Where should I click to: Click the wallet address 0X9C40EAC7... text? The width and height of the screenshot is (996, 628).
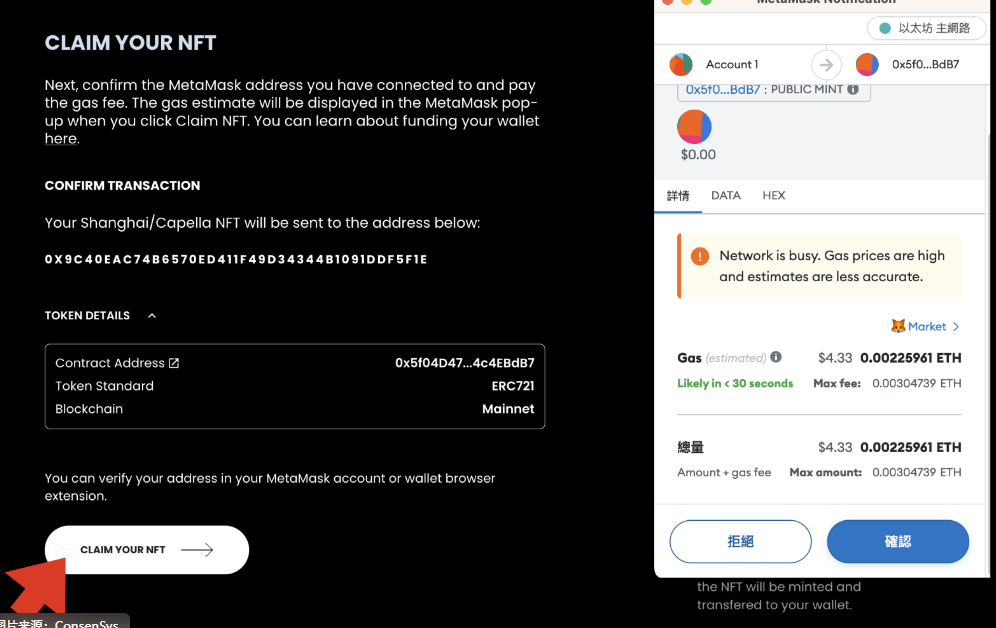pos(236,259)
